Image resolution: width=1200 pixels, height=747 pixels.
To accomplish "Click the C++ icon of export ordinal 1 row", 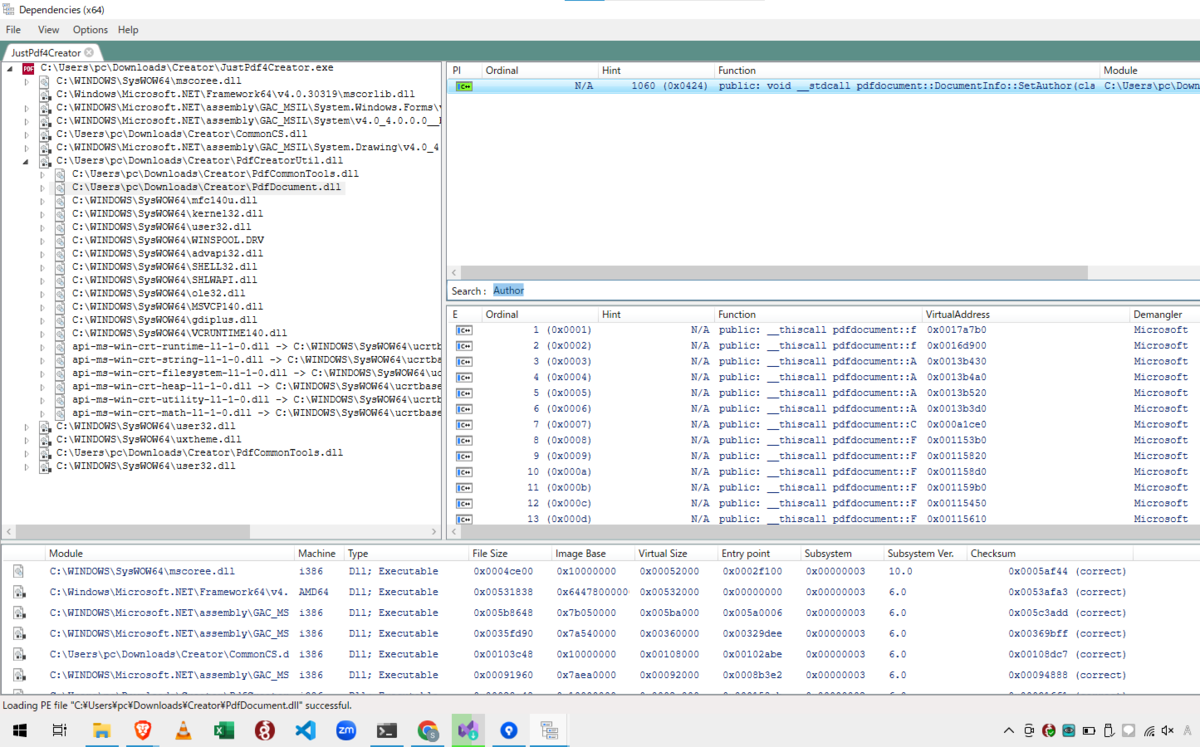I will 464,330.
